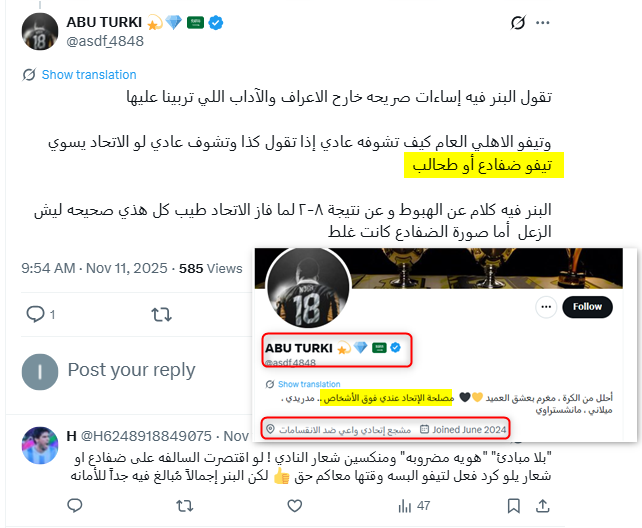Bookmark H's reply
Screen dimensions: 642x528
[x=513, y=506]
